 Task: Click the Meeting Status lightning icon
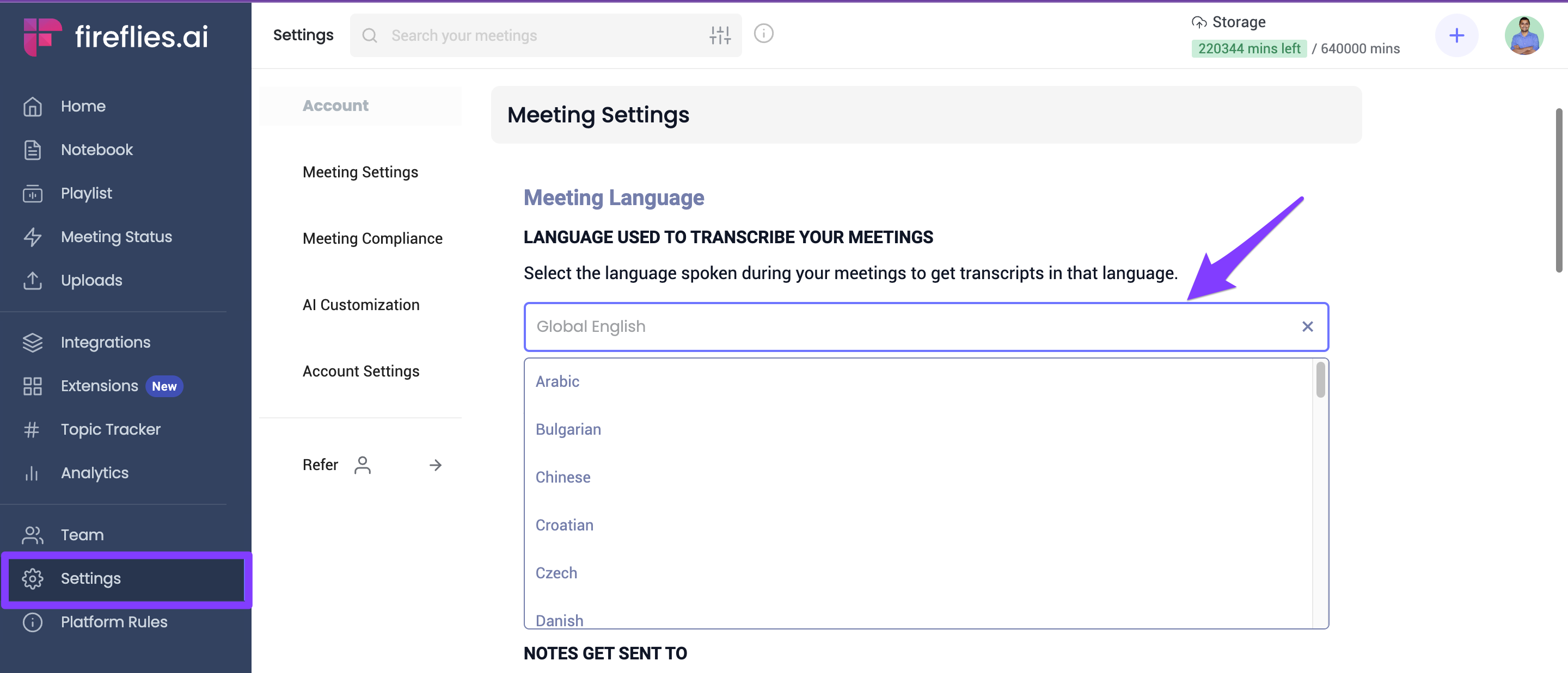[x=32, y=237]
